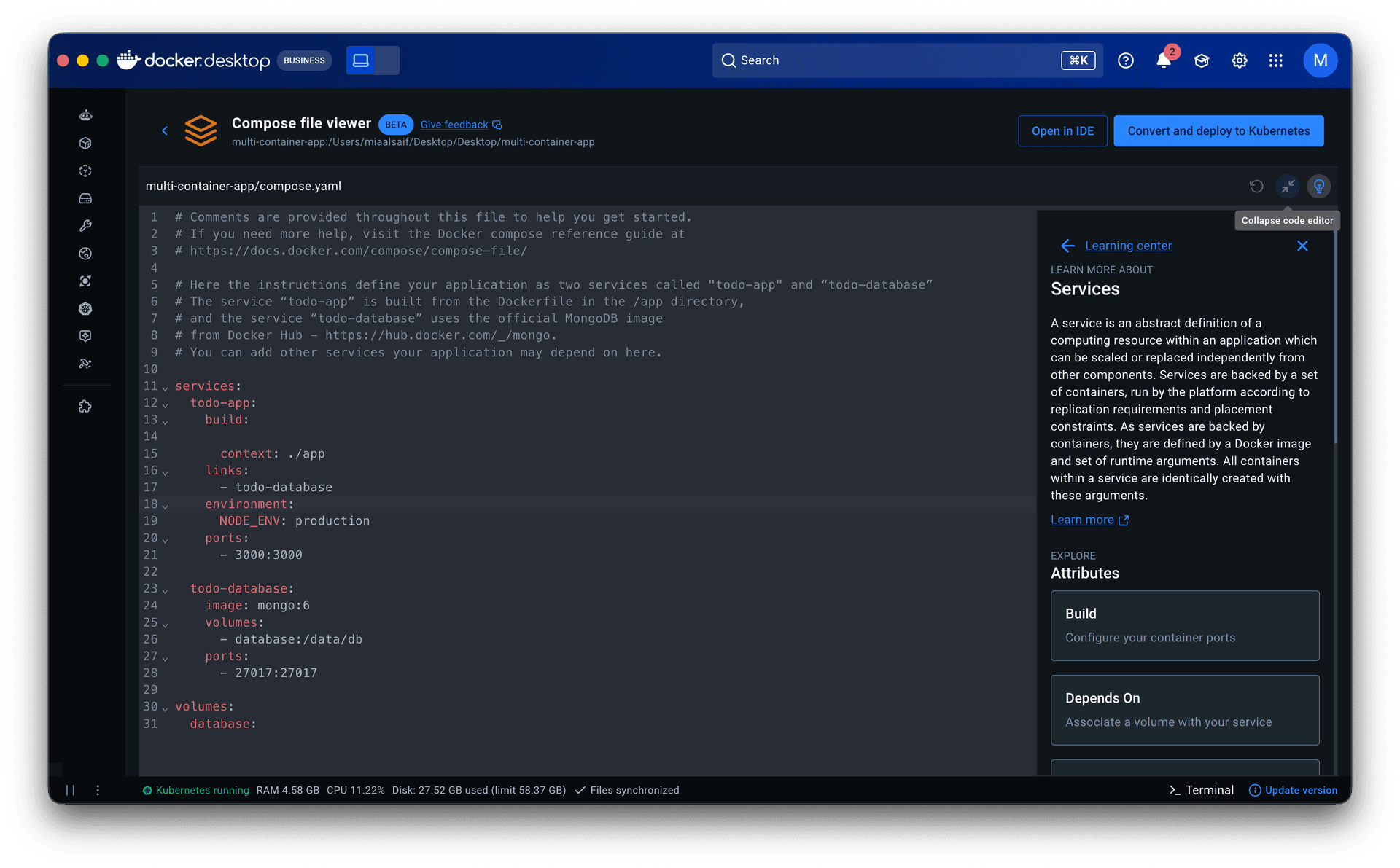This screenshot has width=1400, height=868.
Task: Toggle the local/cloud mode switch in header
Action: pyautogui.click(x=373, y=60)
